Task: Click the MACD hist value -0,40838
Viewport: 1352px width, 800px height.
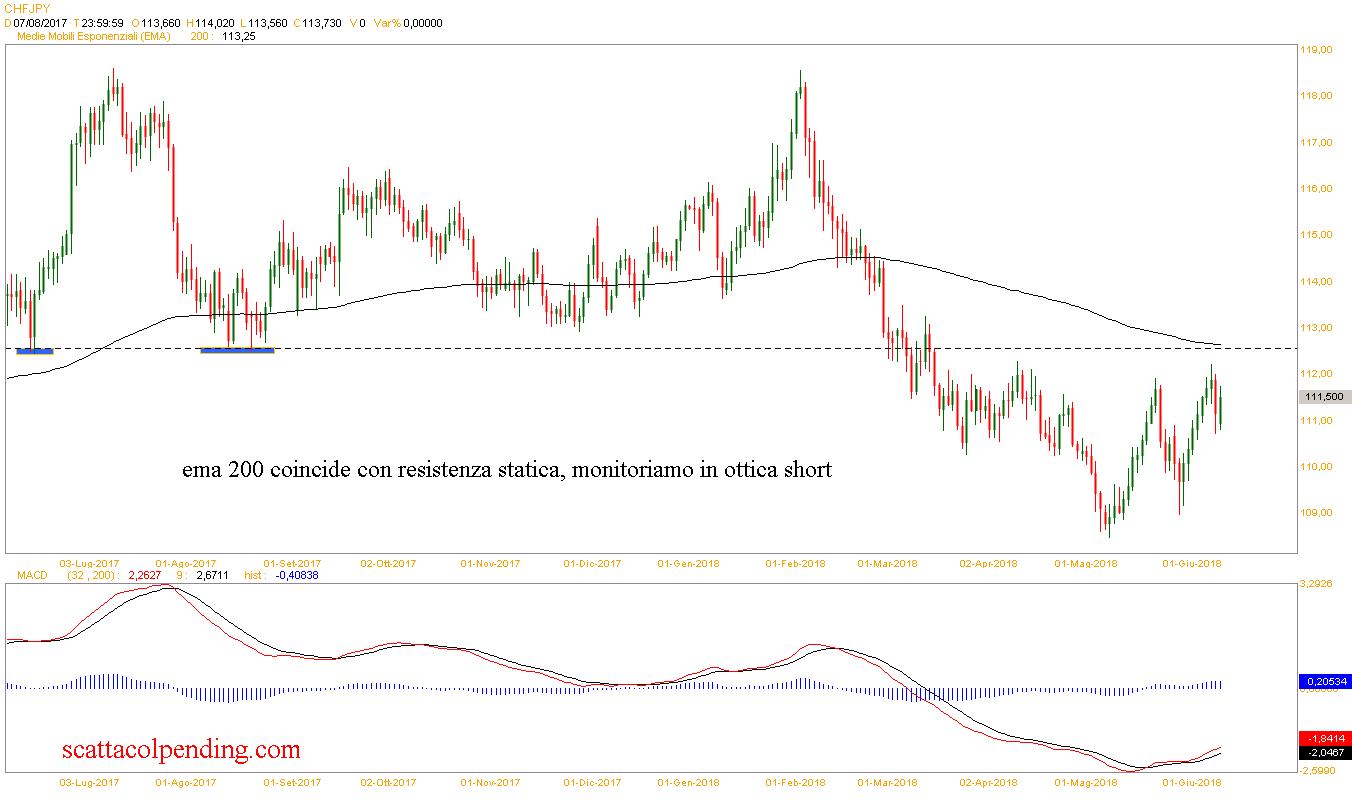Action: pyautogui.click(x=296, y=575)
